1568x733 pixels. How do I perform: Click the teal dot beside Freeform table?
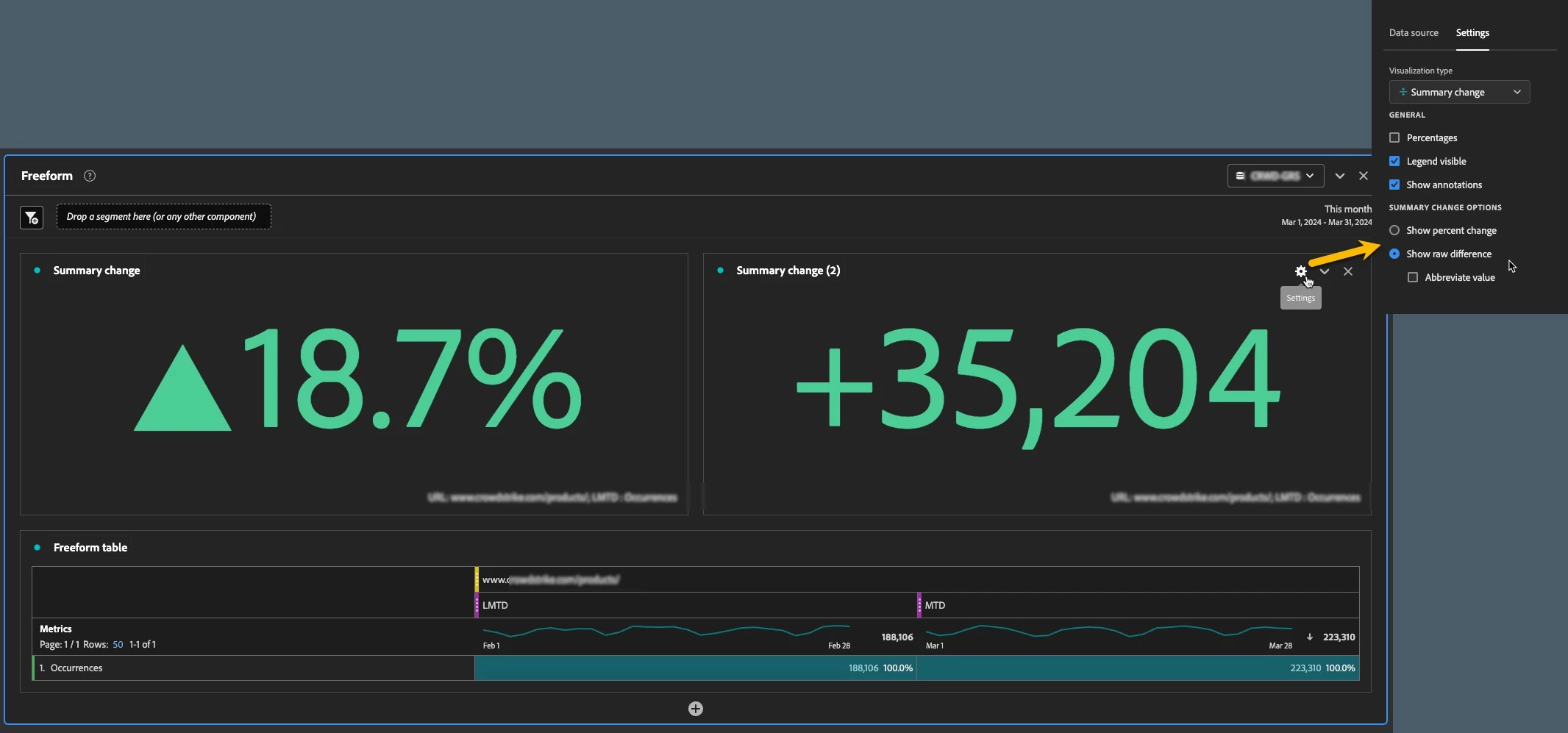point(37,548)
